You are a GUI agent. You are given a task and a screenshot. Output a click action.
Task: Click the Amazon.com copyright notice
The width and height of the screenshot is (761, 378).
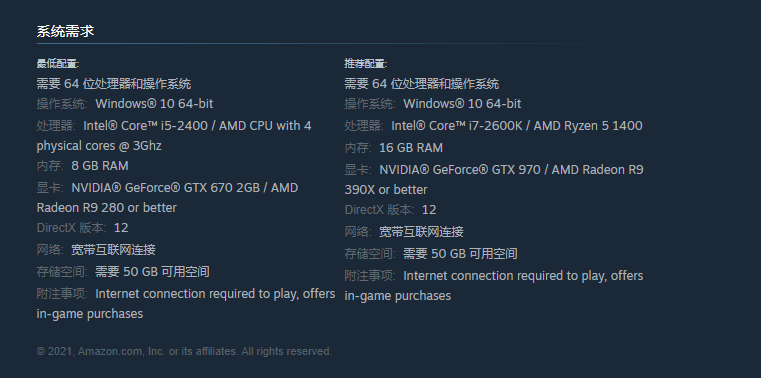pos(184,351)
